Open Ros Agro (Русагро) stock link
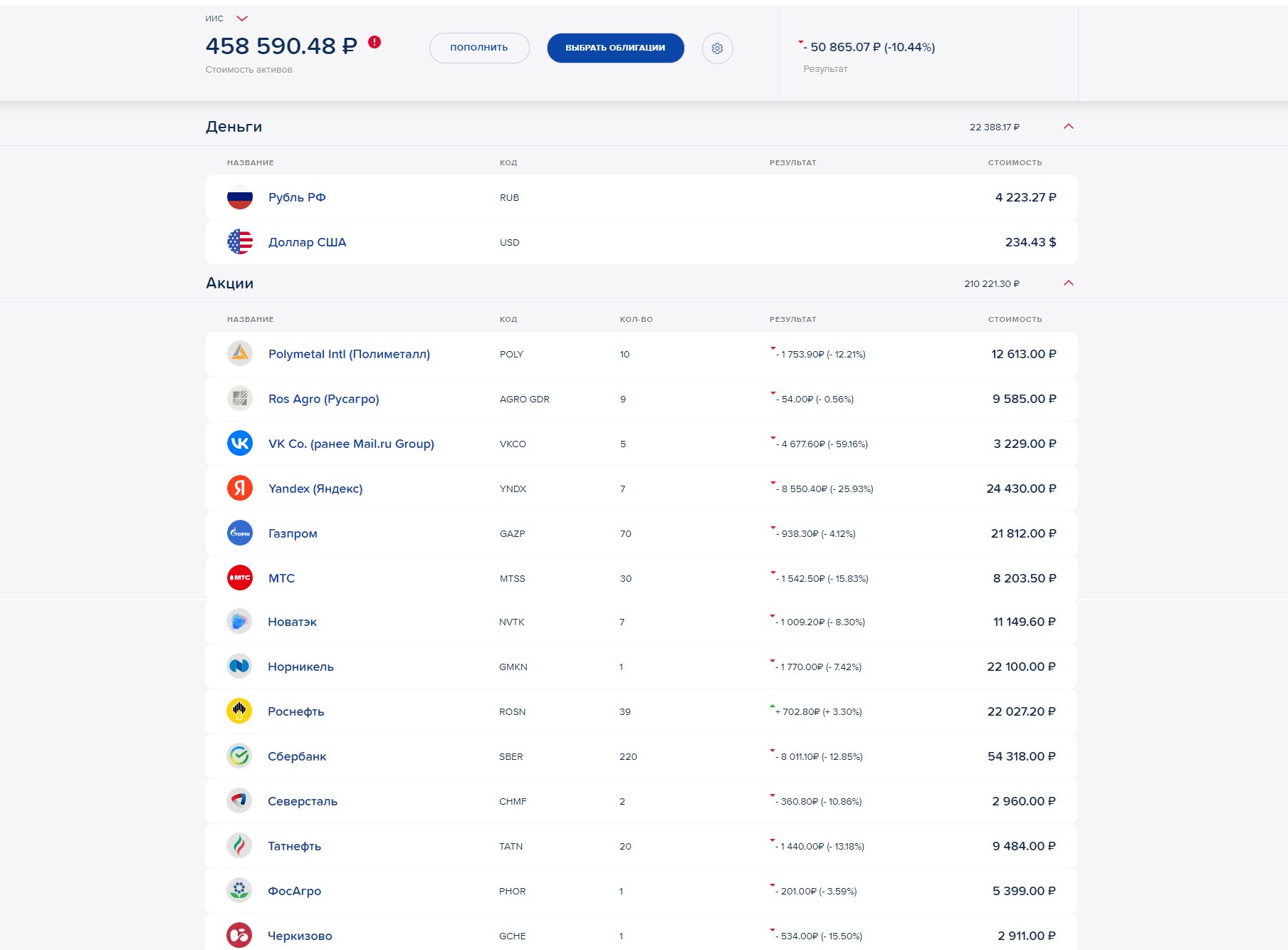Viewport: 1288px width, 950px height. pyautogui.click(x=323, y=399)
